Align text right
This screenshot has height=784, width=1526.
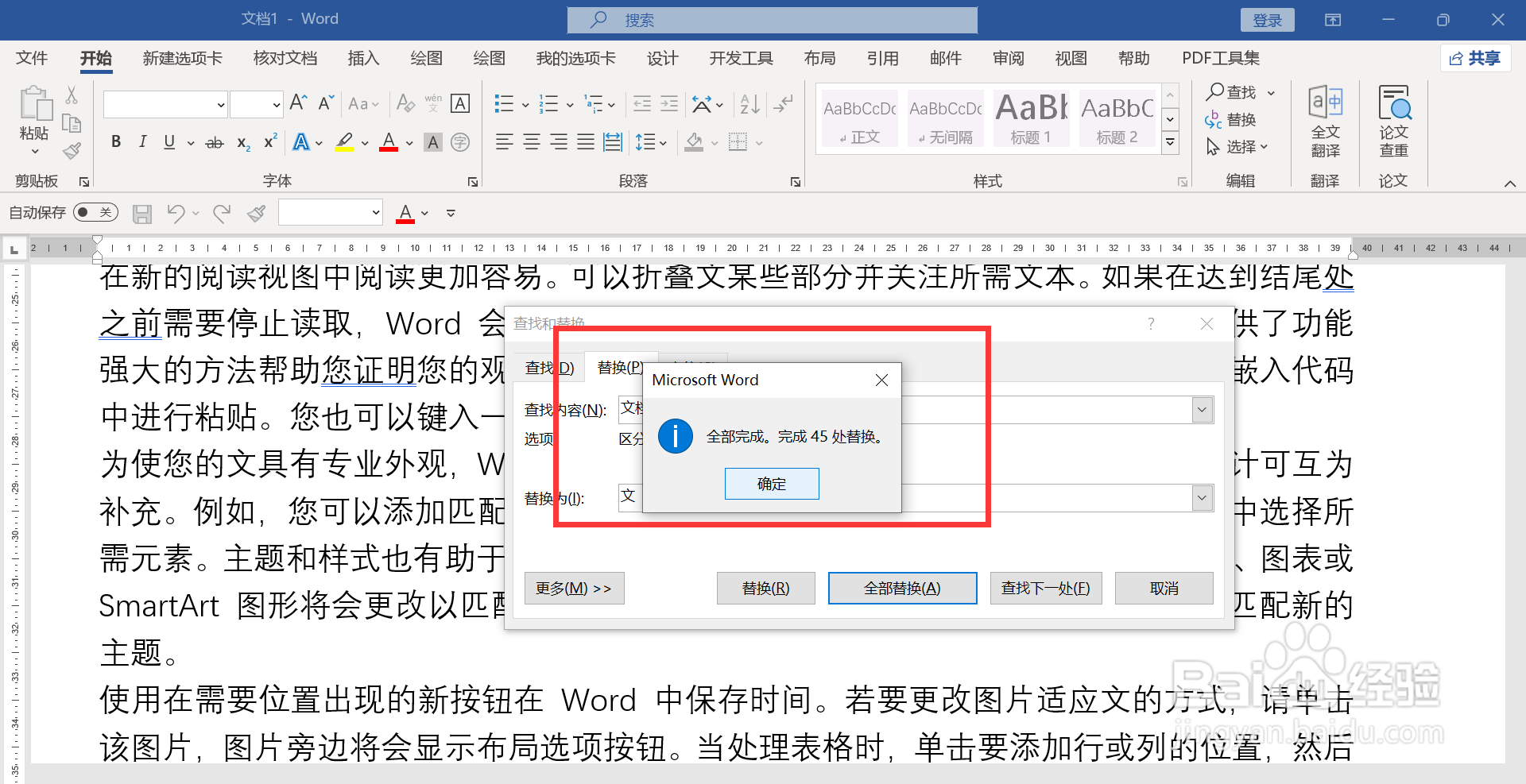559,142
